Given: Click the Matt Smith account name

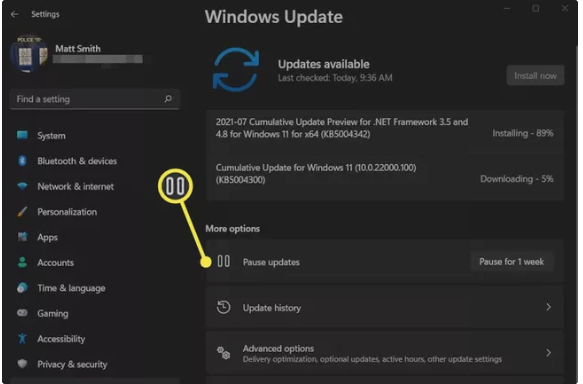Looking at the screenshot, I should [x=78, y=49].
